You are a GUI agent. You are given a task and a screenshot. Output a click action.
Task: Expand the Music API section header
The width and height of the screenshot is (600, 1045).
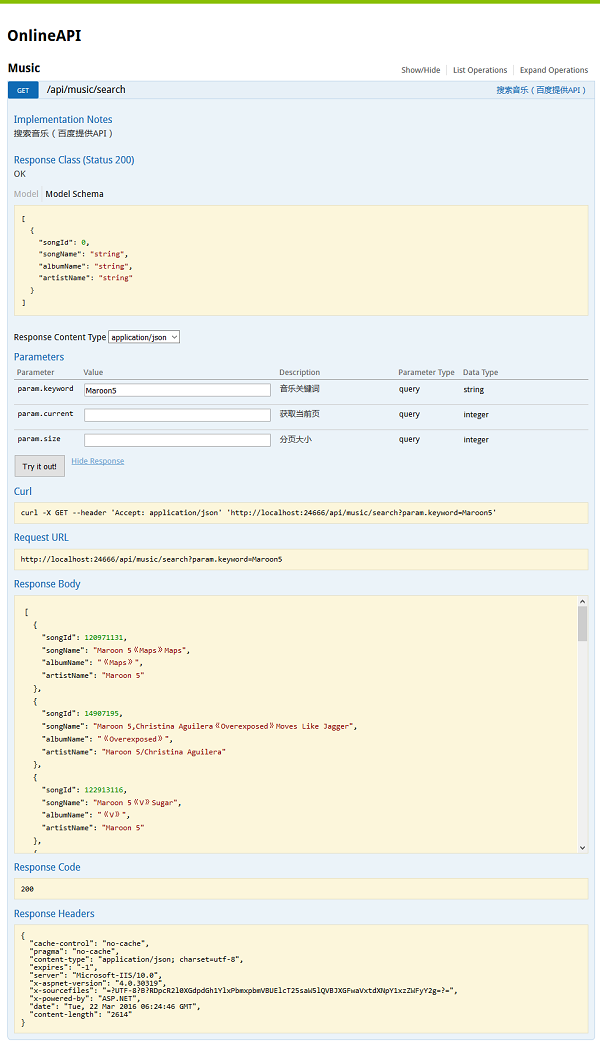pos(24,68)
